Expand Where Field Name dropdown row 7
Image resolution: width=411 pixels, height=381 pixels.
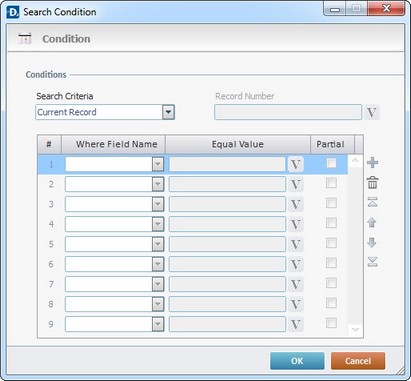158,284
